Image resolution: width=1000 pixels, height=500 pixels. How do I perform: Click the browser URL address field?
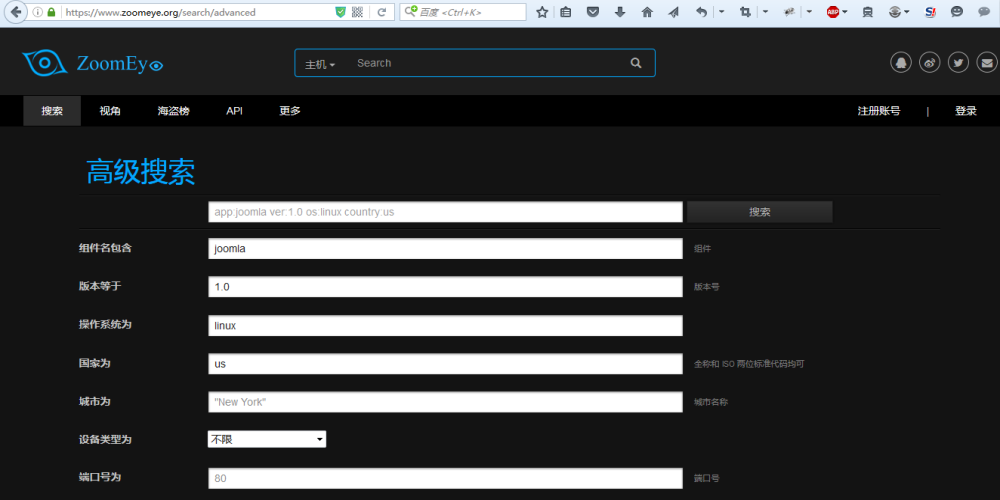coord(198,12)
